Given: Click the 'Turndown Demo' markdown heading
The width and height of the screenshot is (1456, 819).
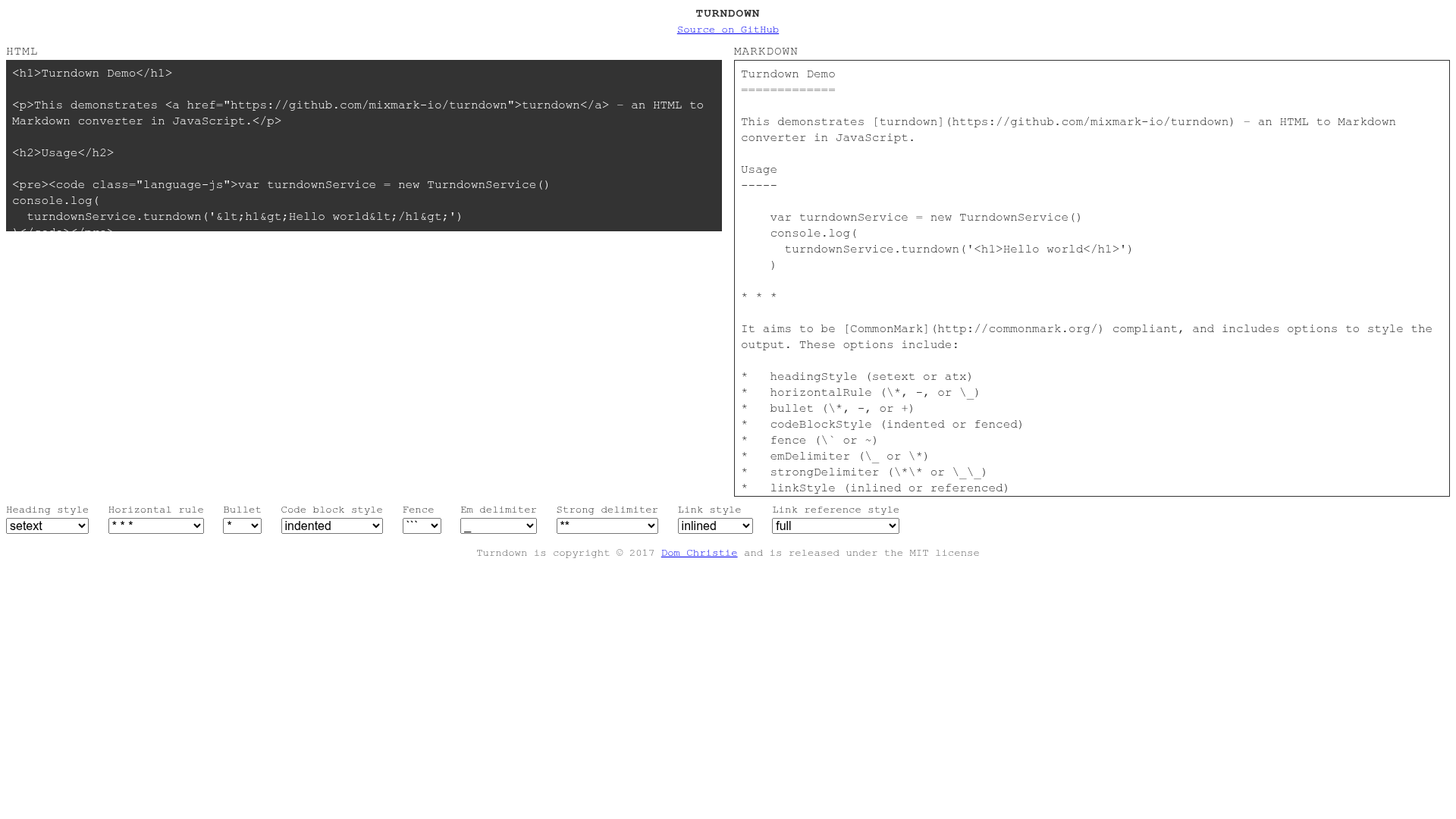Looking at the screenshot, I should coord(788,74).
